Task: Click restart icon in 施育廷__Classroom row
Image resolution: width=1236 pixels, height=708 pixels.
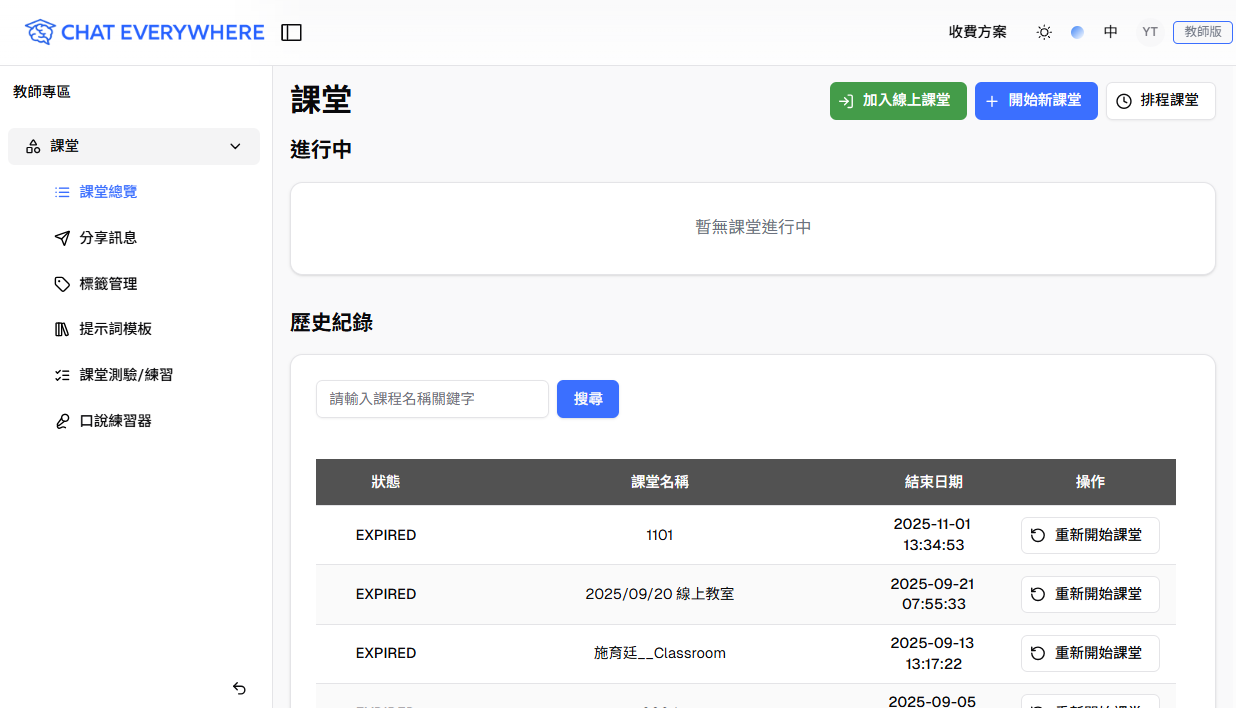Action: [1038, 653]
